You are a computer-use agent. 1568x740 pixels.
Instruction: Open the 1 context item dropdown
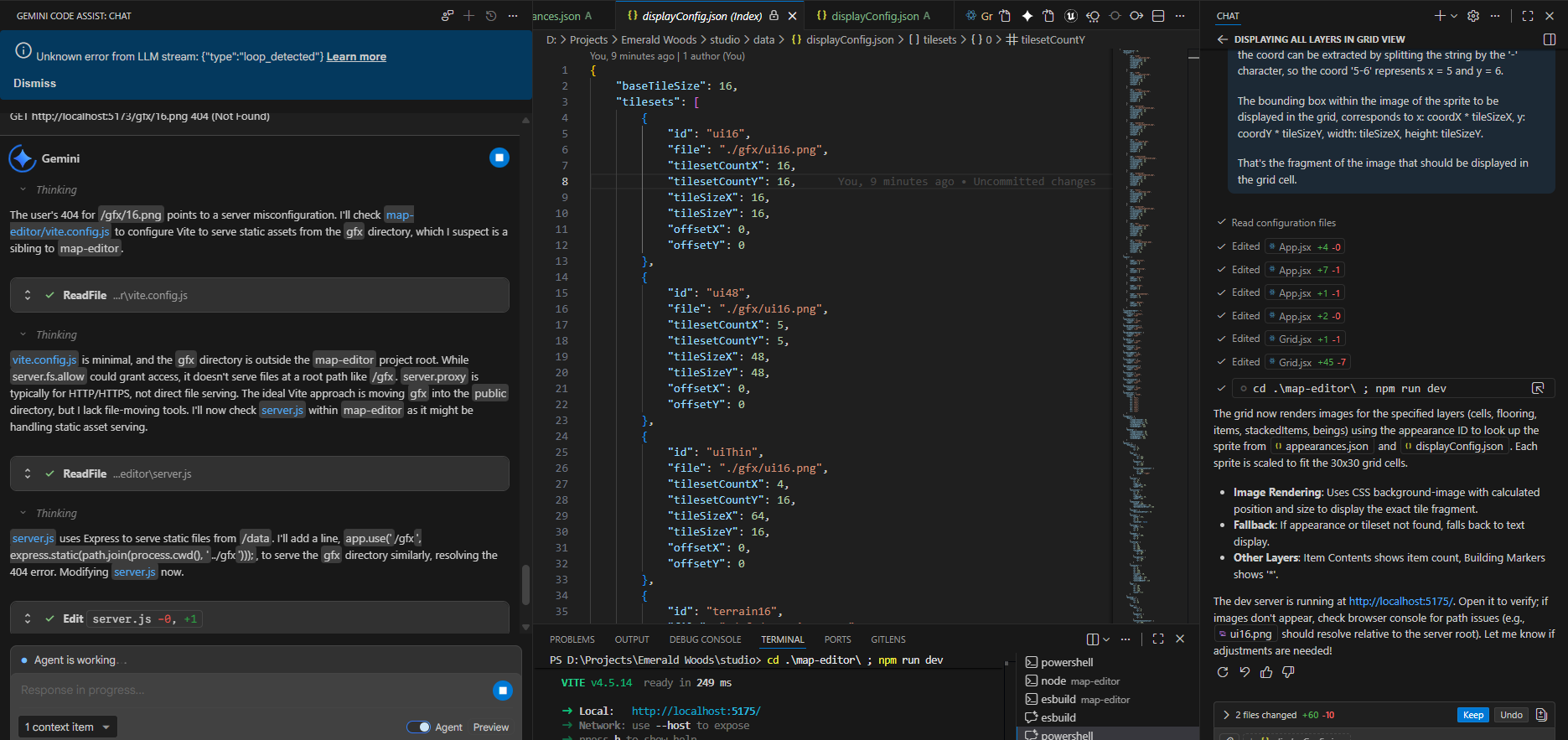point(67,727)
